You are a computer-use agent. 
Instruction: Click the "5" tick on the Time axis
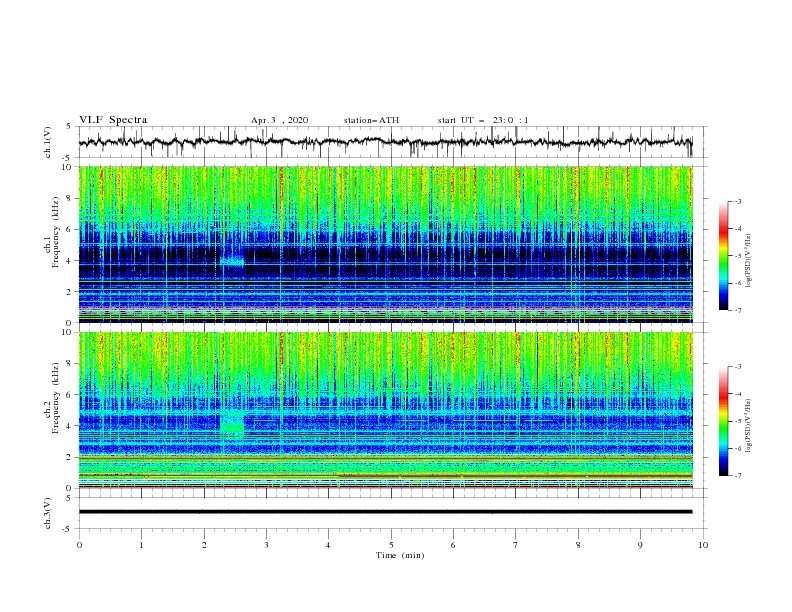391,545
